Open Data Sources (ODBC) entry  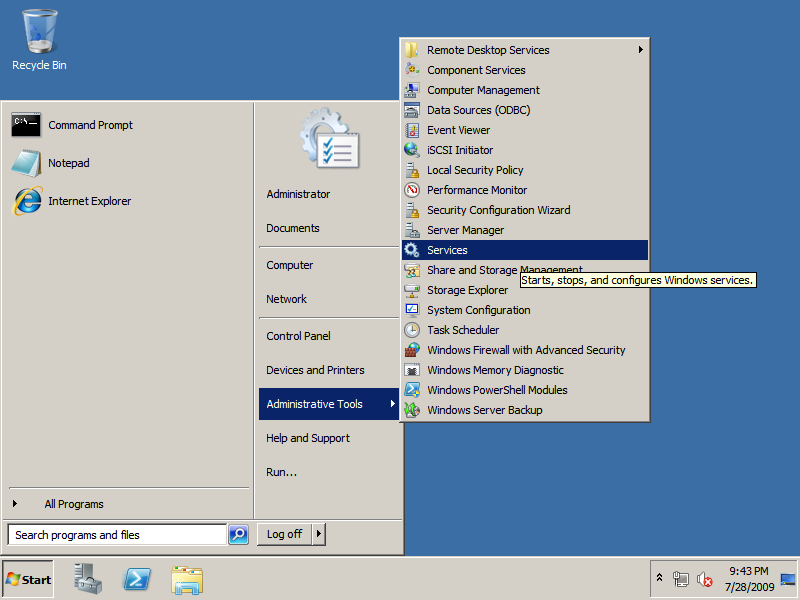(525, 110)
